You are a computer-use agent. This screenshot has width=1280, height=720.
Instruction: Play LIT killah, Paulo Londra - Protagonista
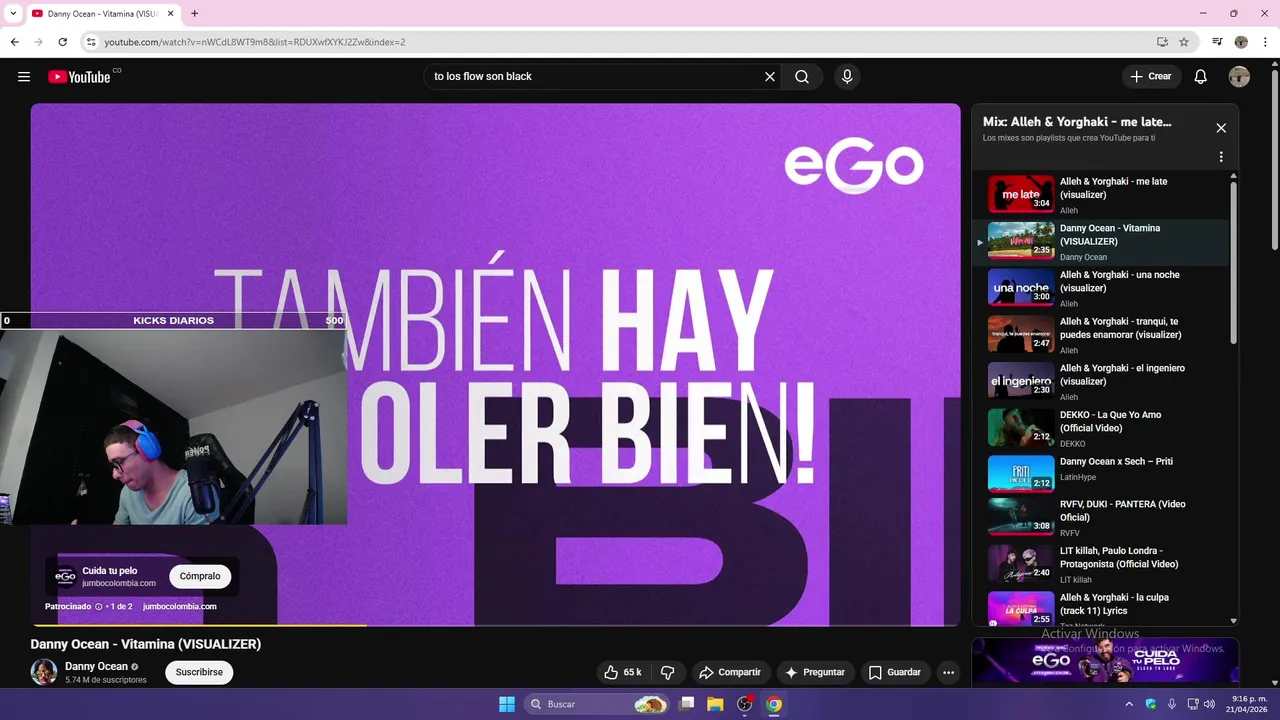tap(1100, 564)
